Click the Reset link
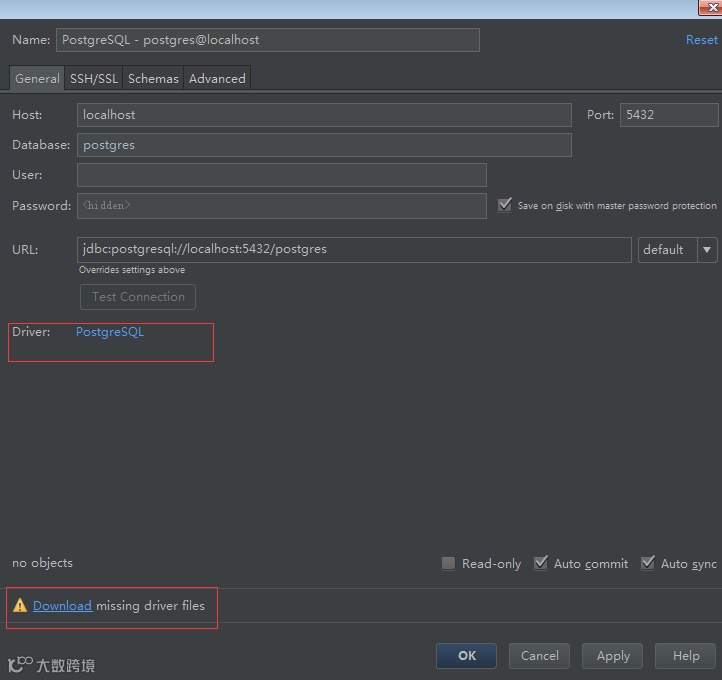 (701, 40)
